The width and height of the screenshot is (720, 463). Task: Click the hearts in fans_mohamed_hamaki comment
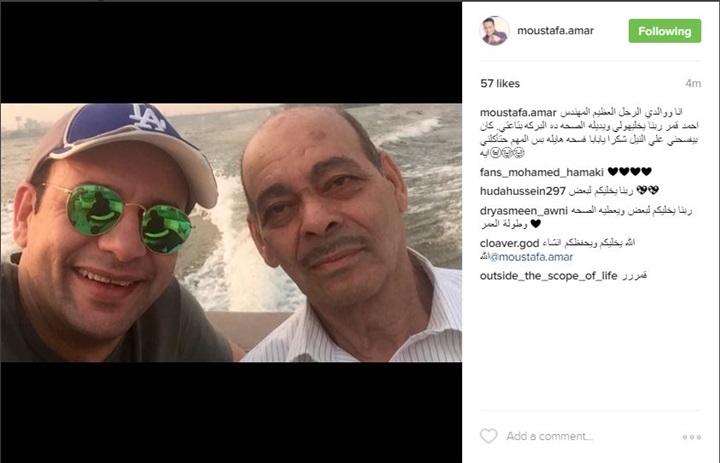[x=630, y=172]
